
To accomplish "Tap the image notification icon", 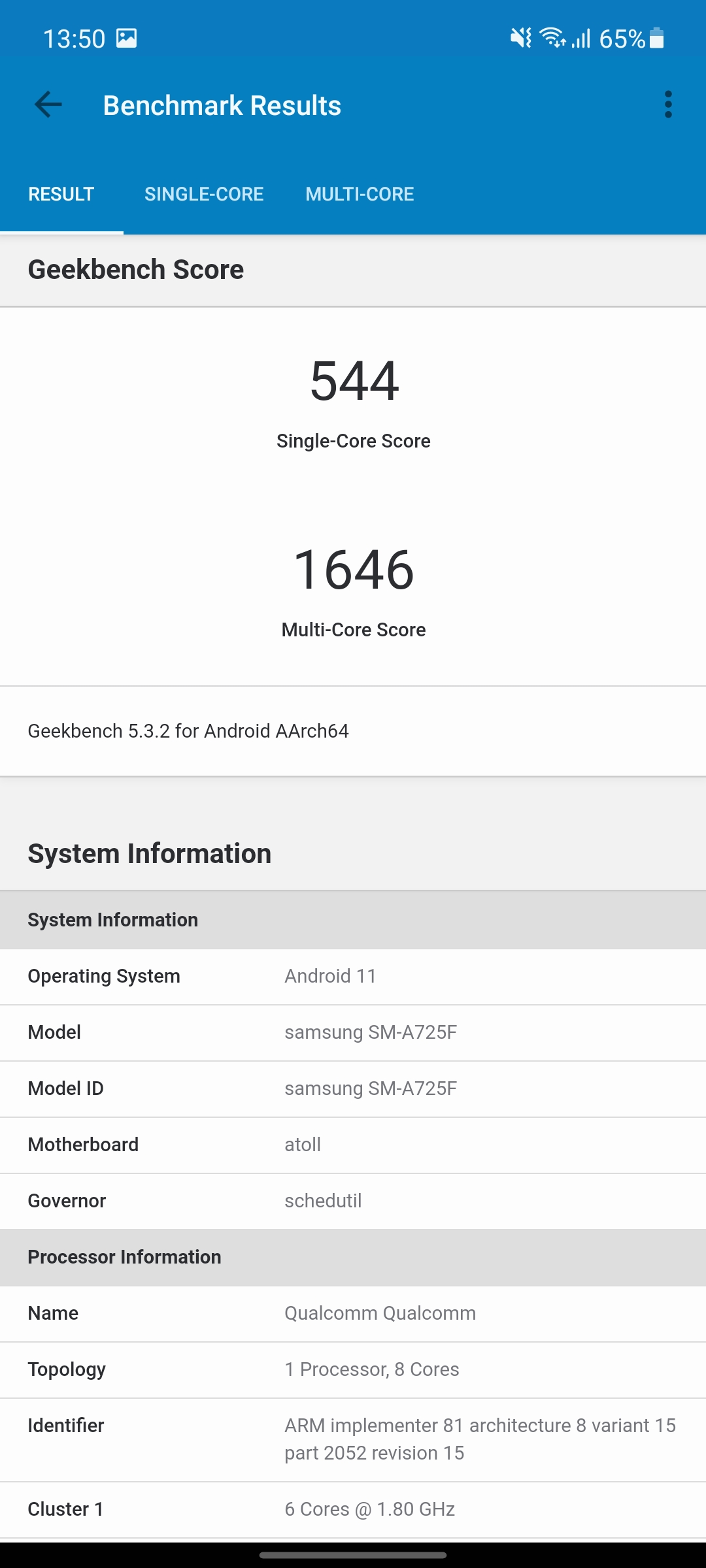I will point(127,39).
